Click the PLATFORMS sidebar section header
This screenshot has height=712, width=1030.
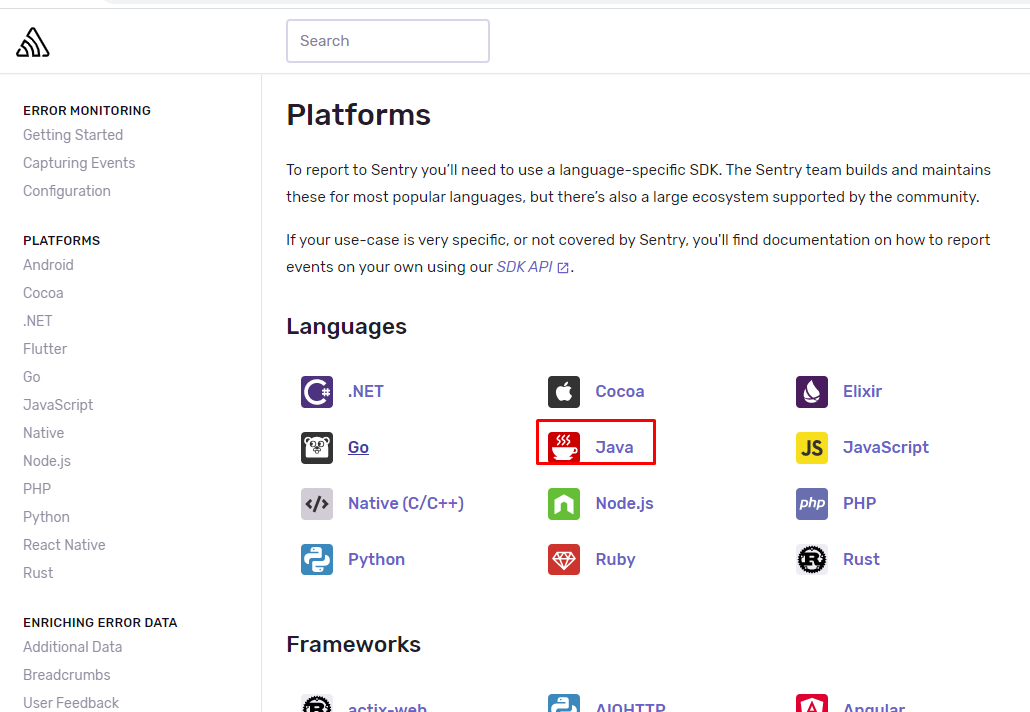(x=61, y=240)
